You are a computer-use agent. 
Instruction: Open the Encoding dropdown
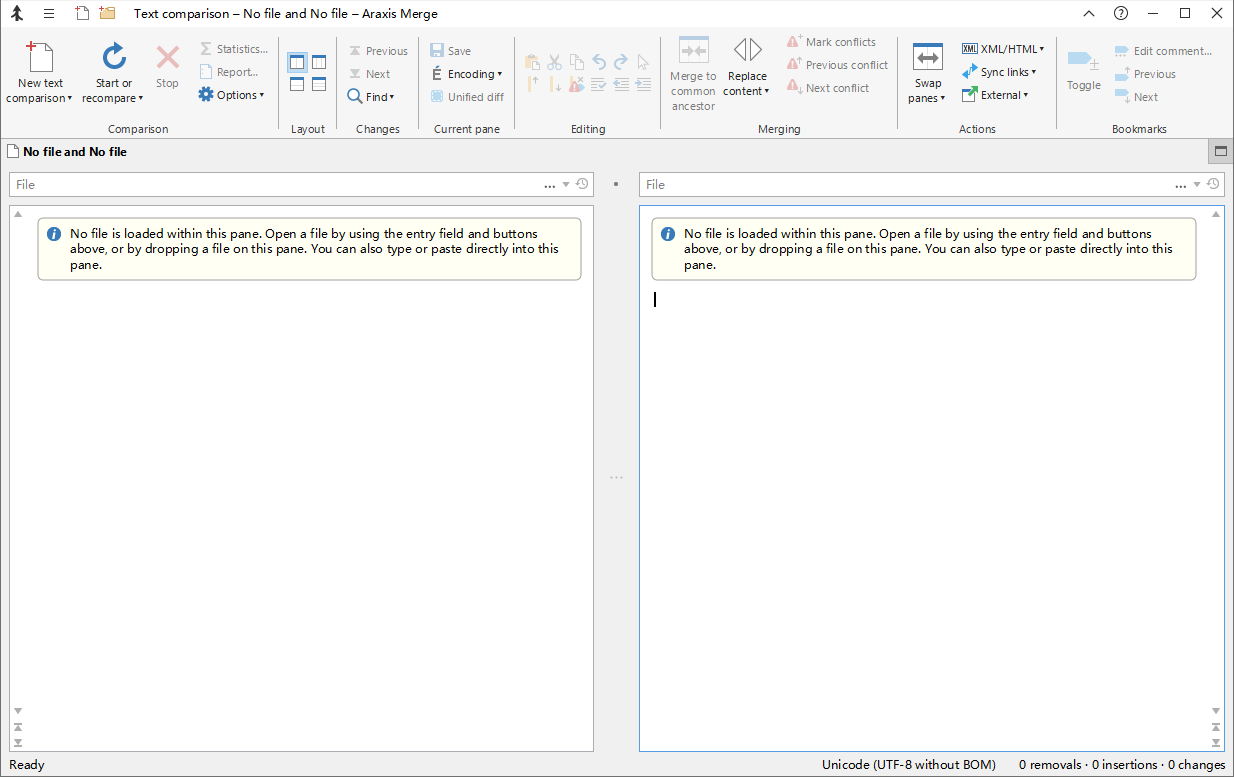(467, 74)
